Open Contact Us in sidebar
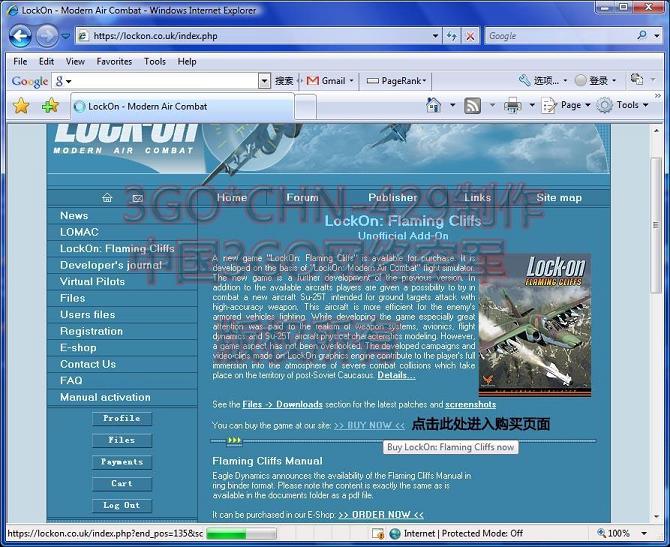 point(88,365)
